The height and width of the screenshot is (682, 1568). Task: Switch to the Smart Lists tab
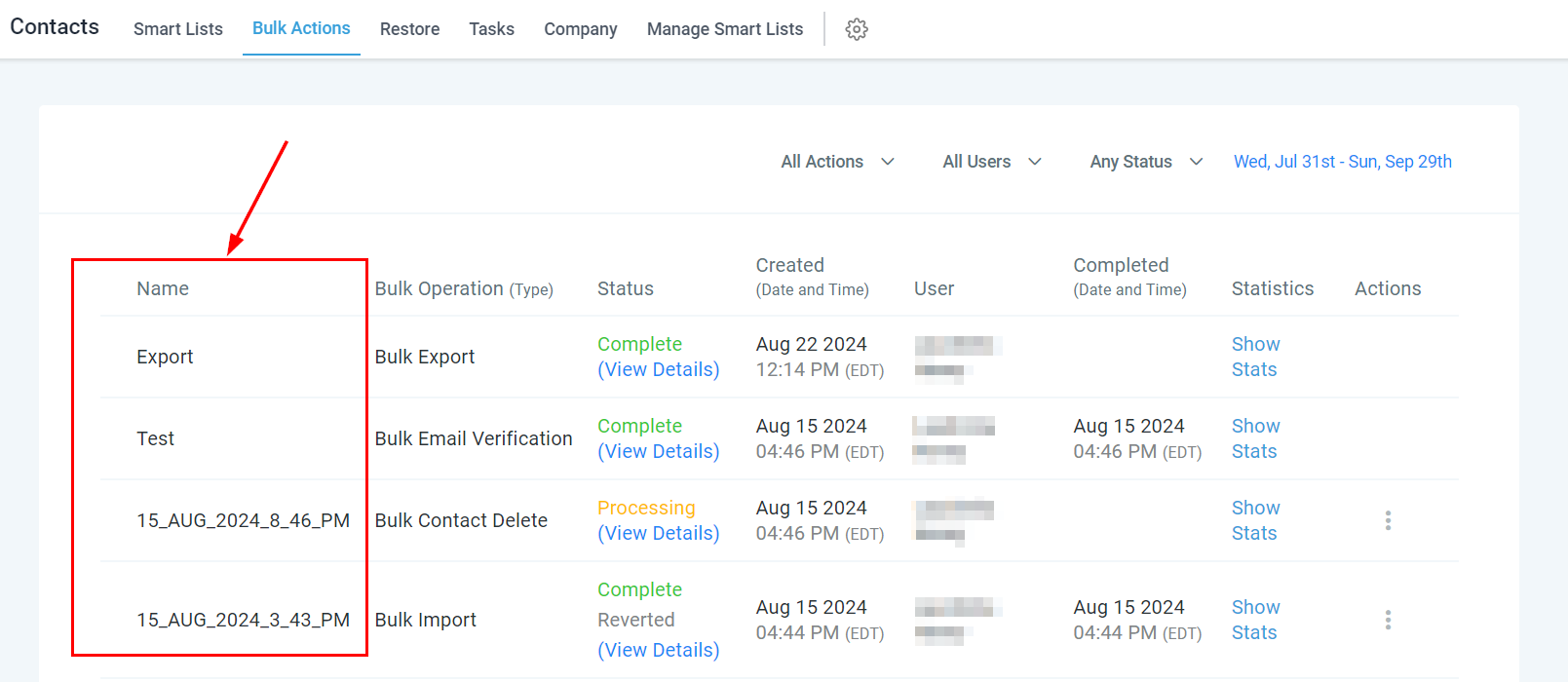[178, 29]
